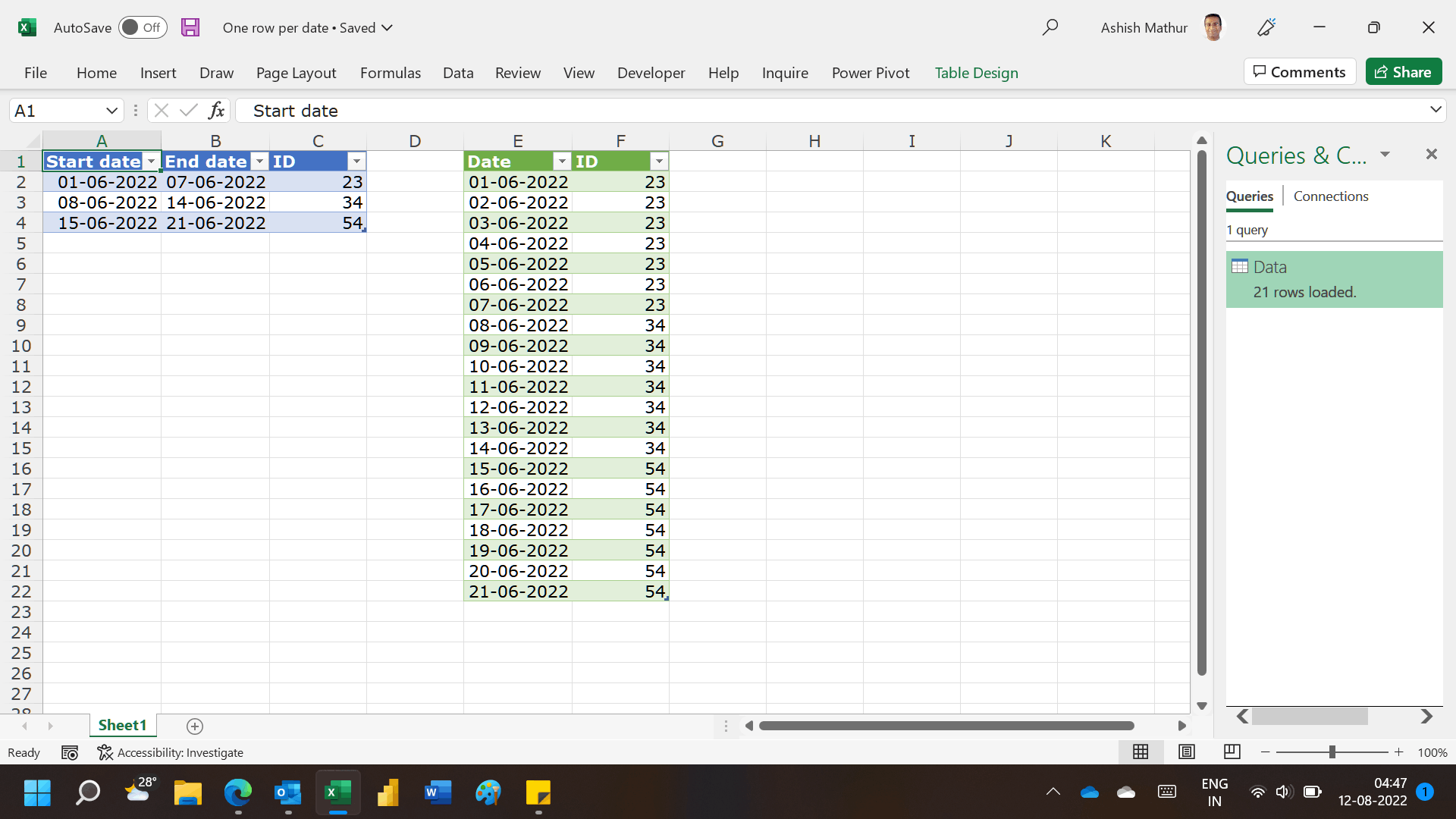
Task: Expand the formula bar
Action: pyautogui.click(x=1435, y=110)
